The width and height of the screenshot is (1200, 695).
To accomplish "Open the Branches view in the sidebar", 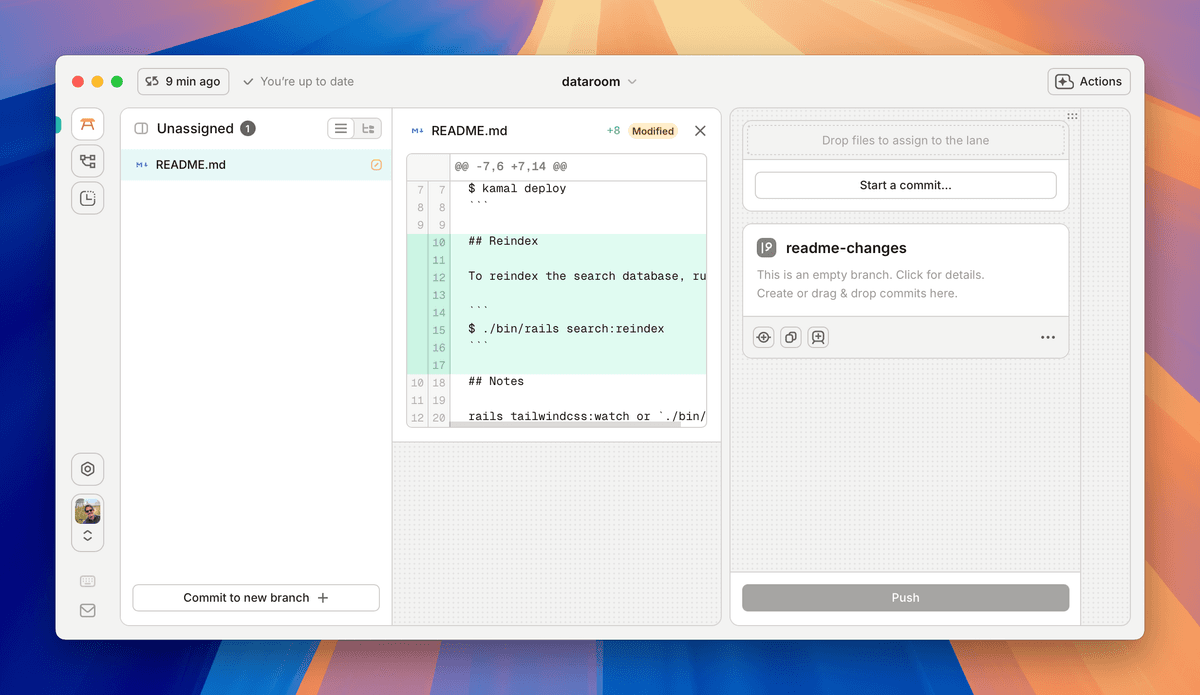I will click(88, 161).
